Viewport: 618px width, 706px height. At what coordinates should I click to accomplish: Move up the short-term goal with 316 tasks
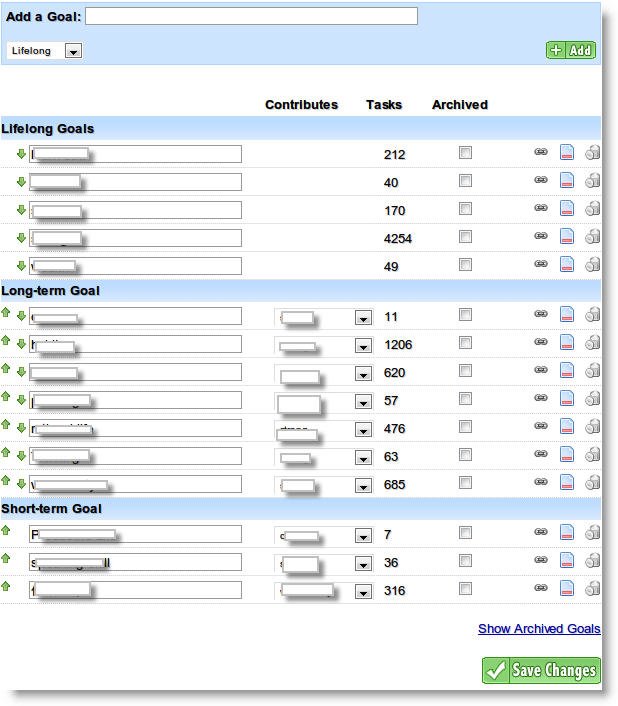click(5, 586)
